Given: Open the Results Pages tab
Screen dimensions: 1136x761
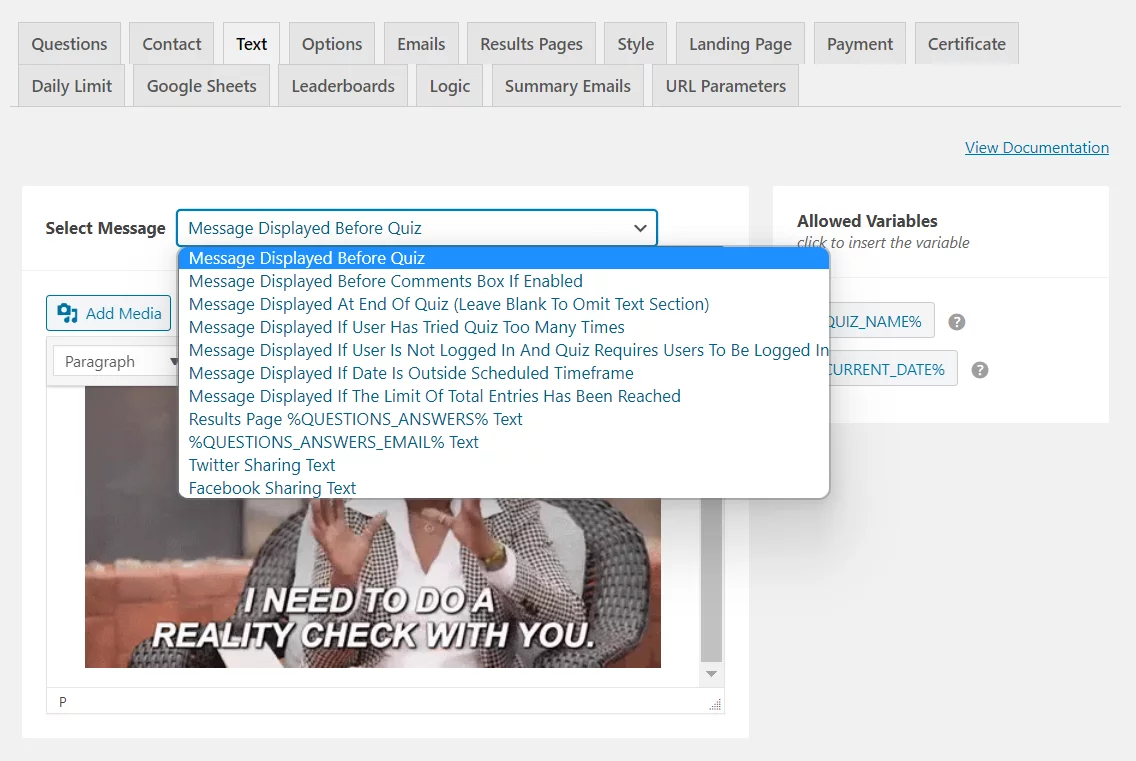Looking at the screenshot, I should pos(531,44).
